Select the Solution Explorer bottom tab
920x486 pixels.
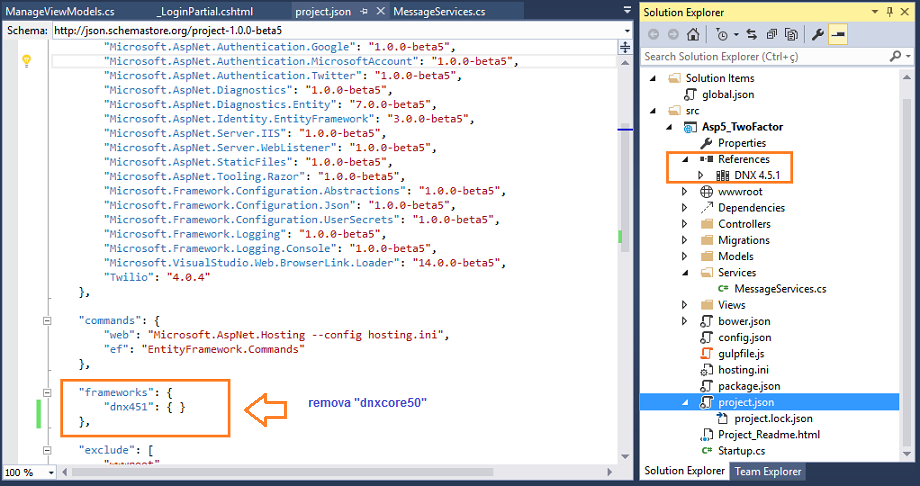click(x=684, y=471)
